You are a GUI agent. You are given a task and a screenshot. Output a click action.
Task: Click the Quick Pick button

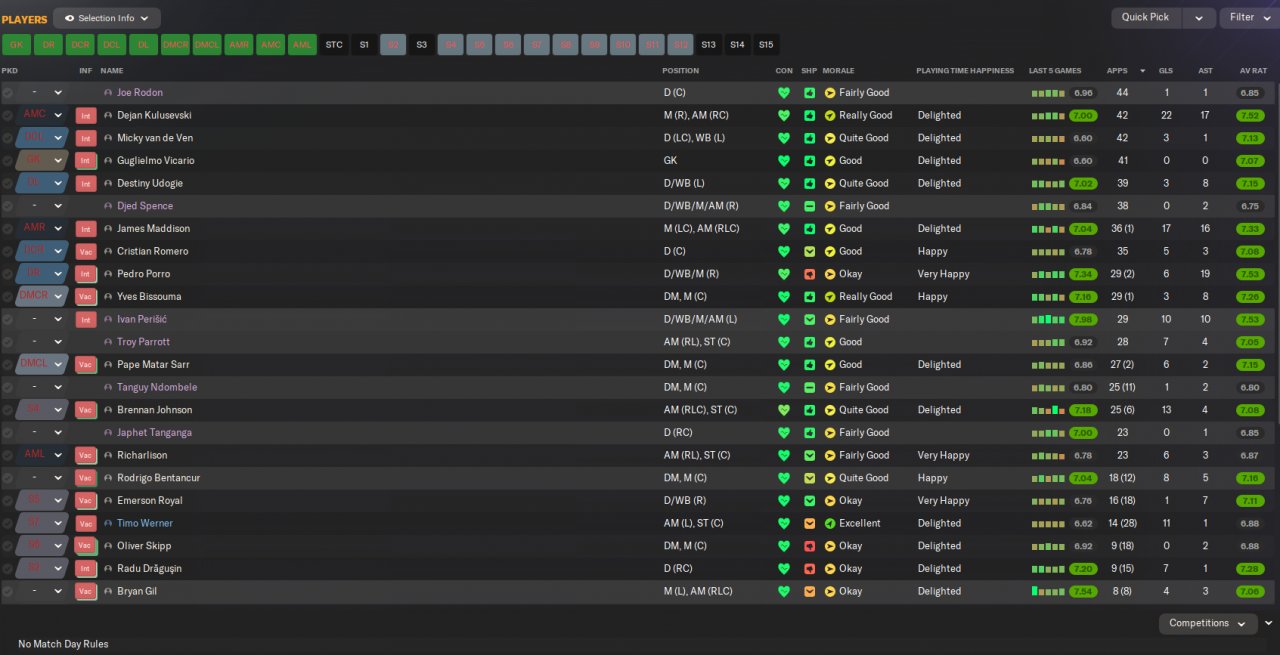point(1145,17)
